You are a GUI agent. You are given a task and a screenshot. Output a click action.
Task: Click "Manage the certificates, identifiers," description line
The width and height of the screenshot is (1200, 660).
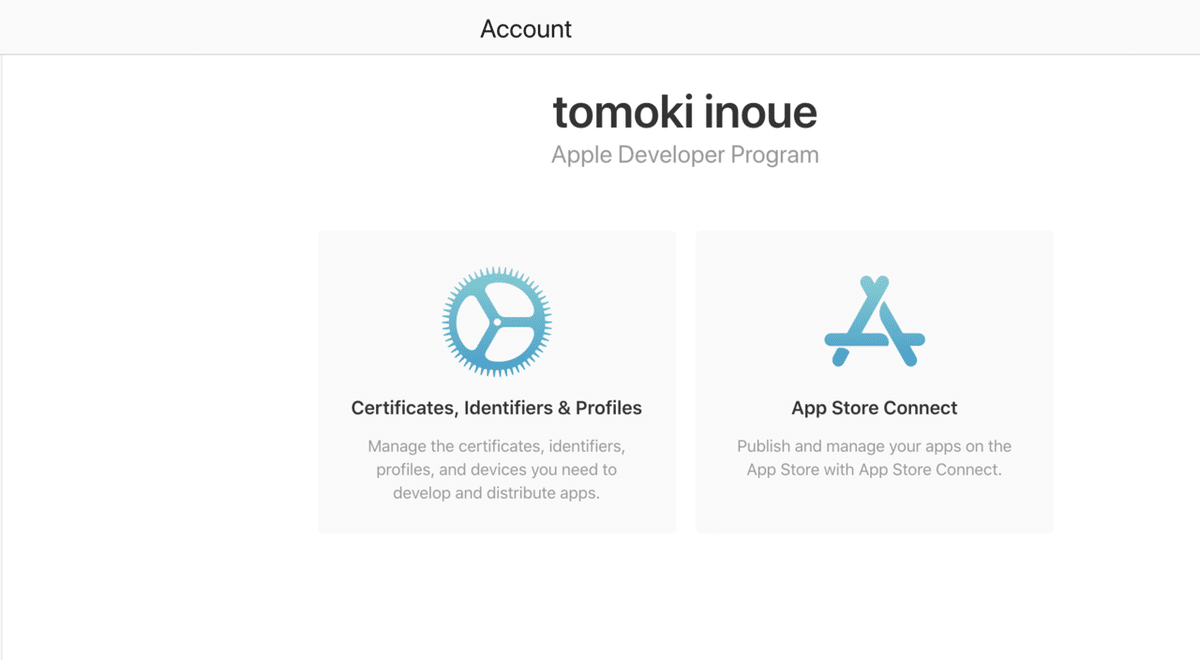pyautogui.click(x=497, y=446)
